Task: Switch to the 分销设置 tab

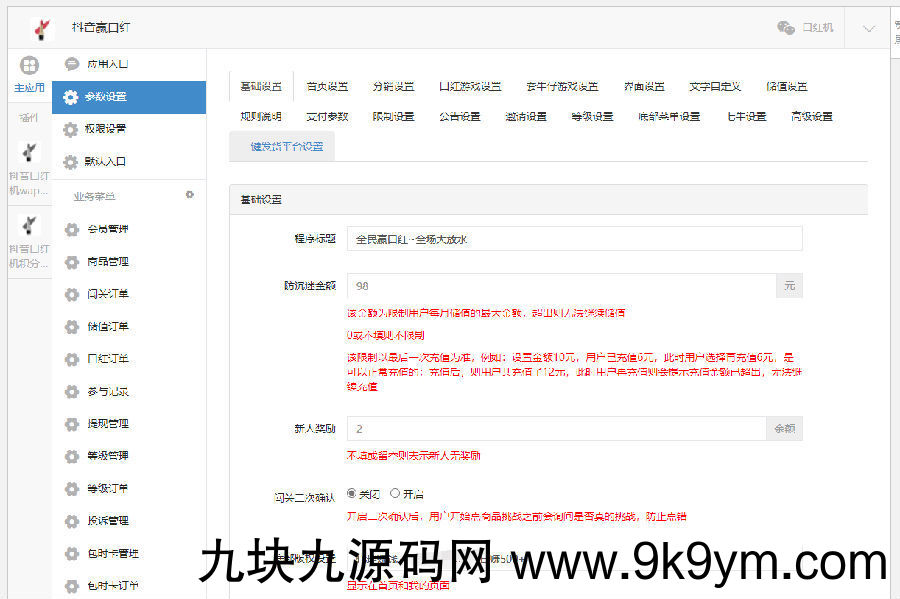Action: [x=393, y=87]
